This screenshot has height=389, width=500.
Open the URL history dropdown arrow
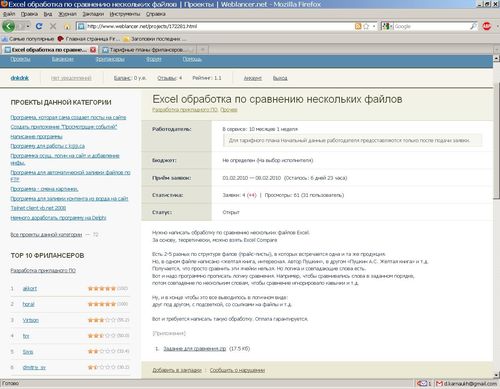[x=374, y=26]
